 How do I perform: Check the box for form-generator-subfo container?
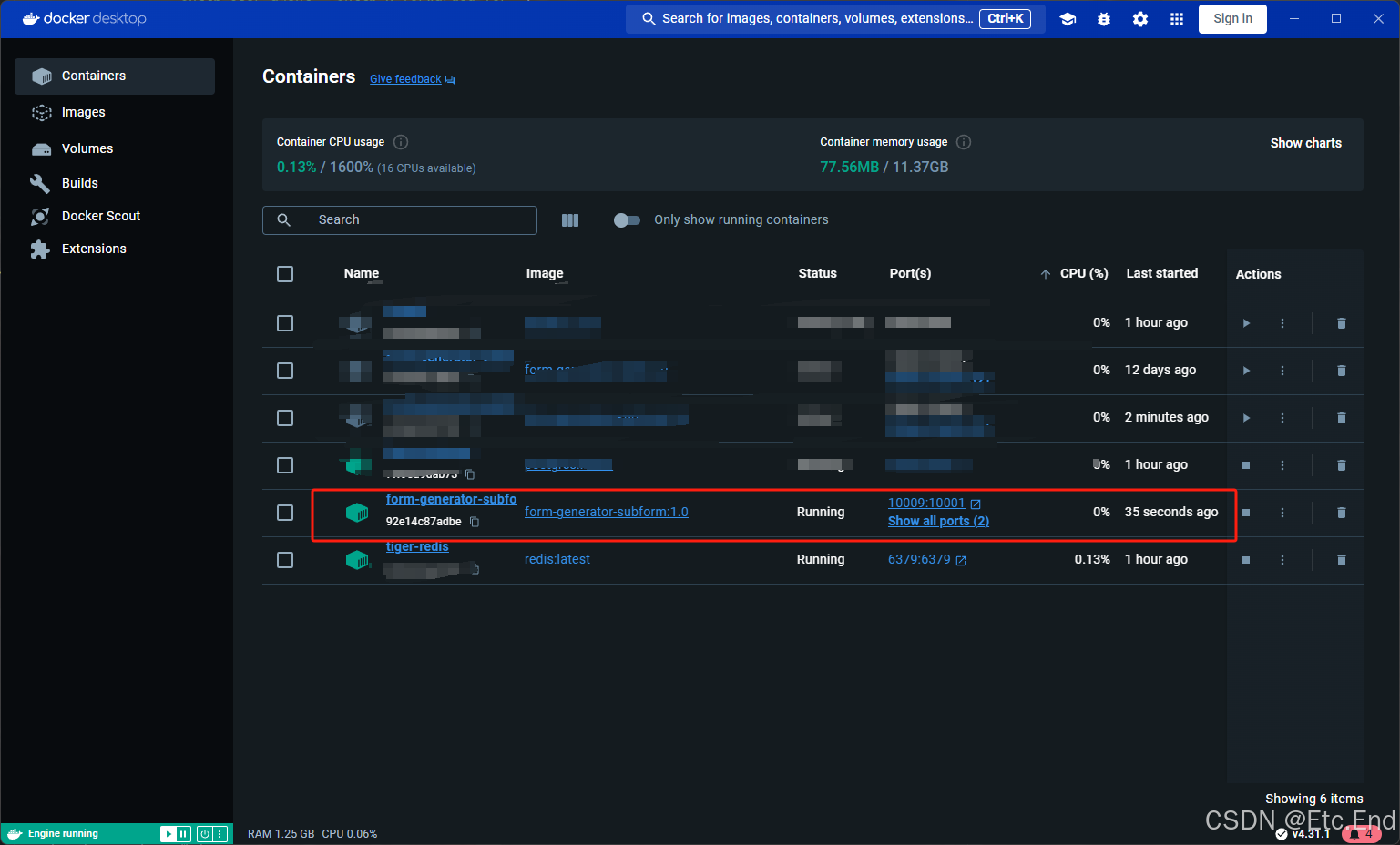[x=285, y=513]
